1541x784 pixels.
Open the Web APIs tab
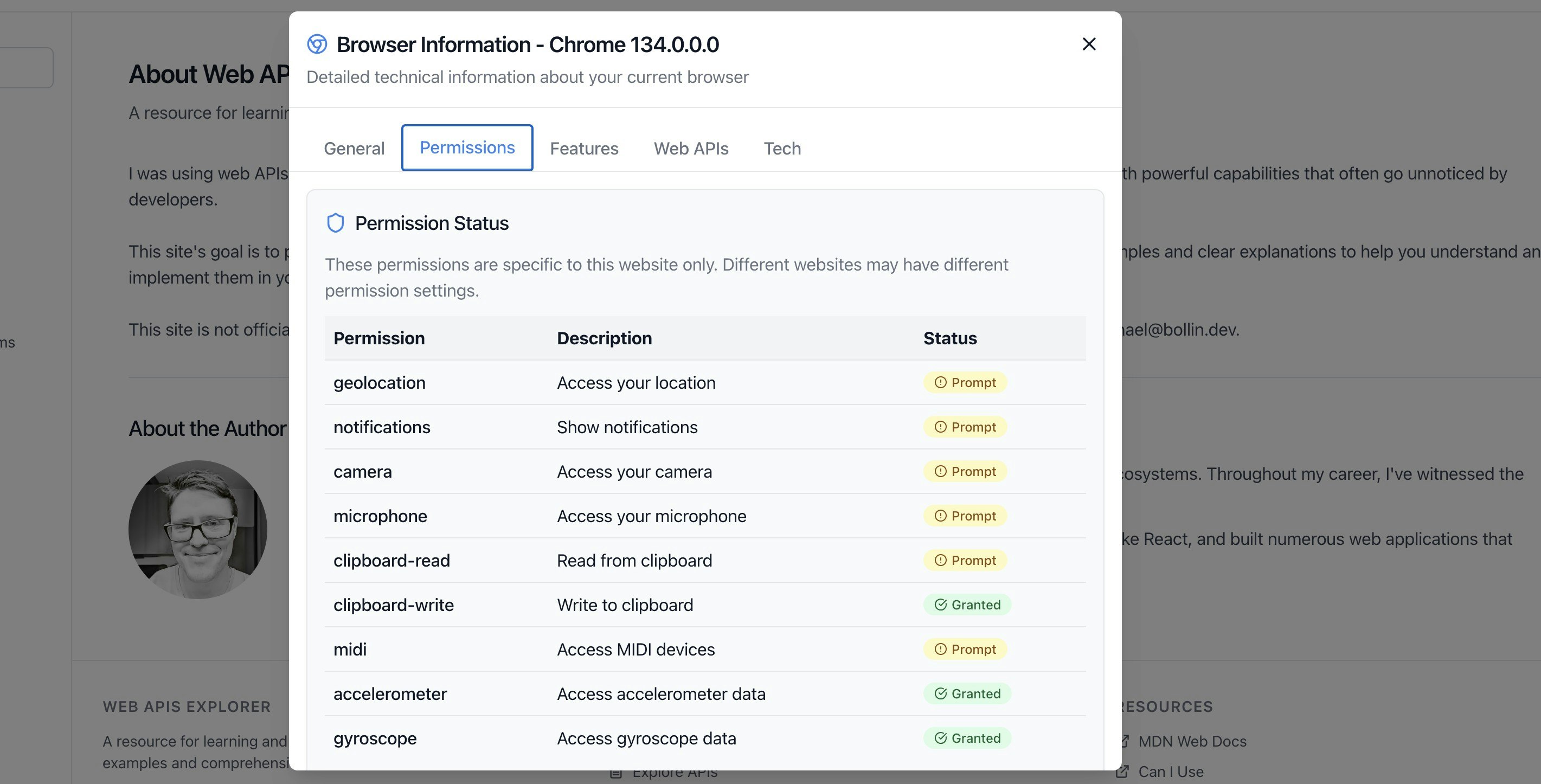[x=691, y=149]
